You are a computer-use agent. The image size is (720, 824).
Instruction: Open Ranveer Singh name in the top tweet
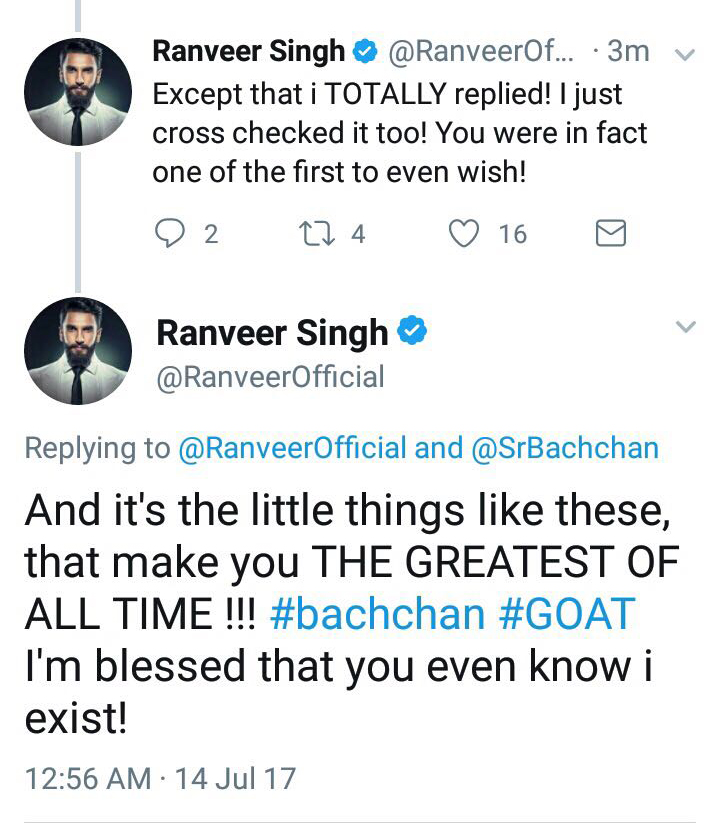coord(249,51)
